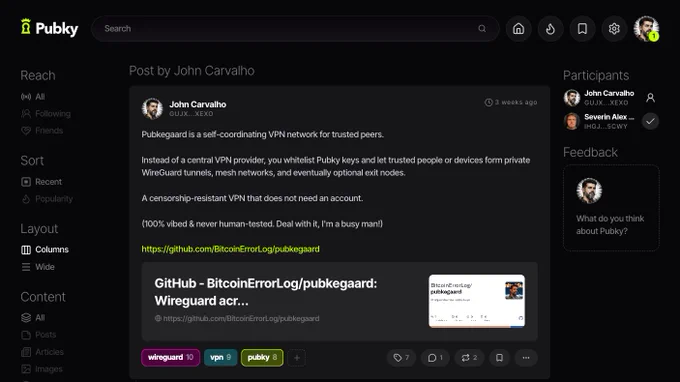The image size is (680, 382).
Task: Open the Pubky logo home link
Action: (x=49, y=28)
